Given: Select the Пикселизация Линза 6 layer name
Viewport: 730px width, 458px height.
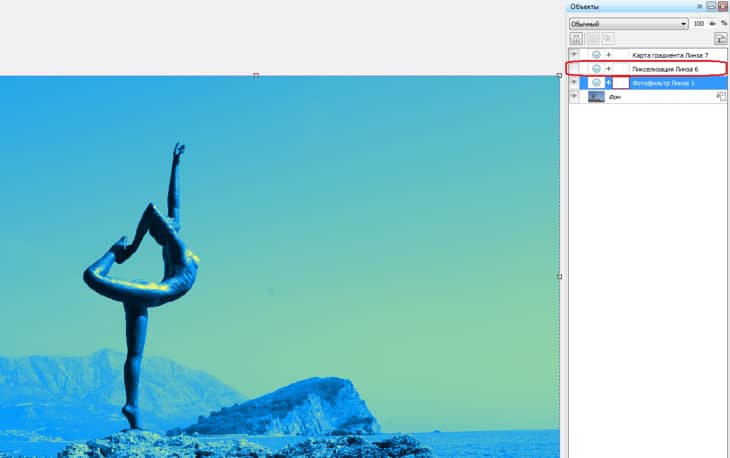Looking at the screenshot, I should [x=665, y=68].
